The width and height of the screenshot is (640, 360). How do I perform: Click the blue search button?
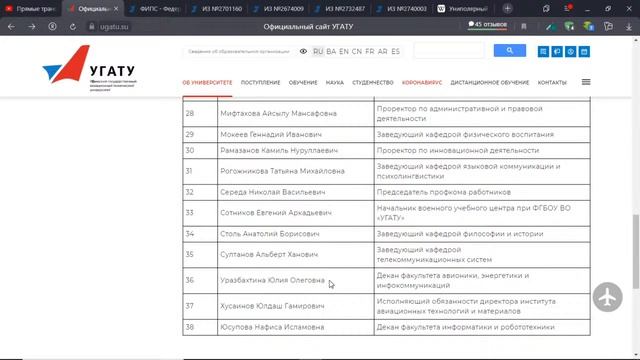click(x=510, y=51)
